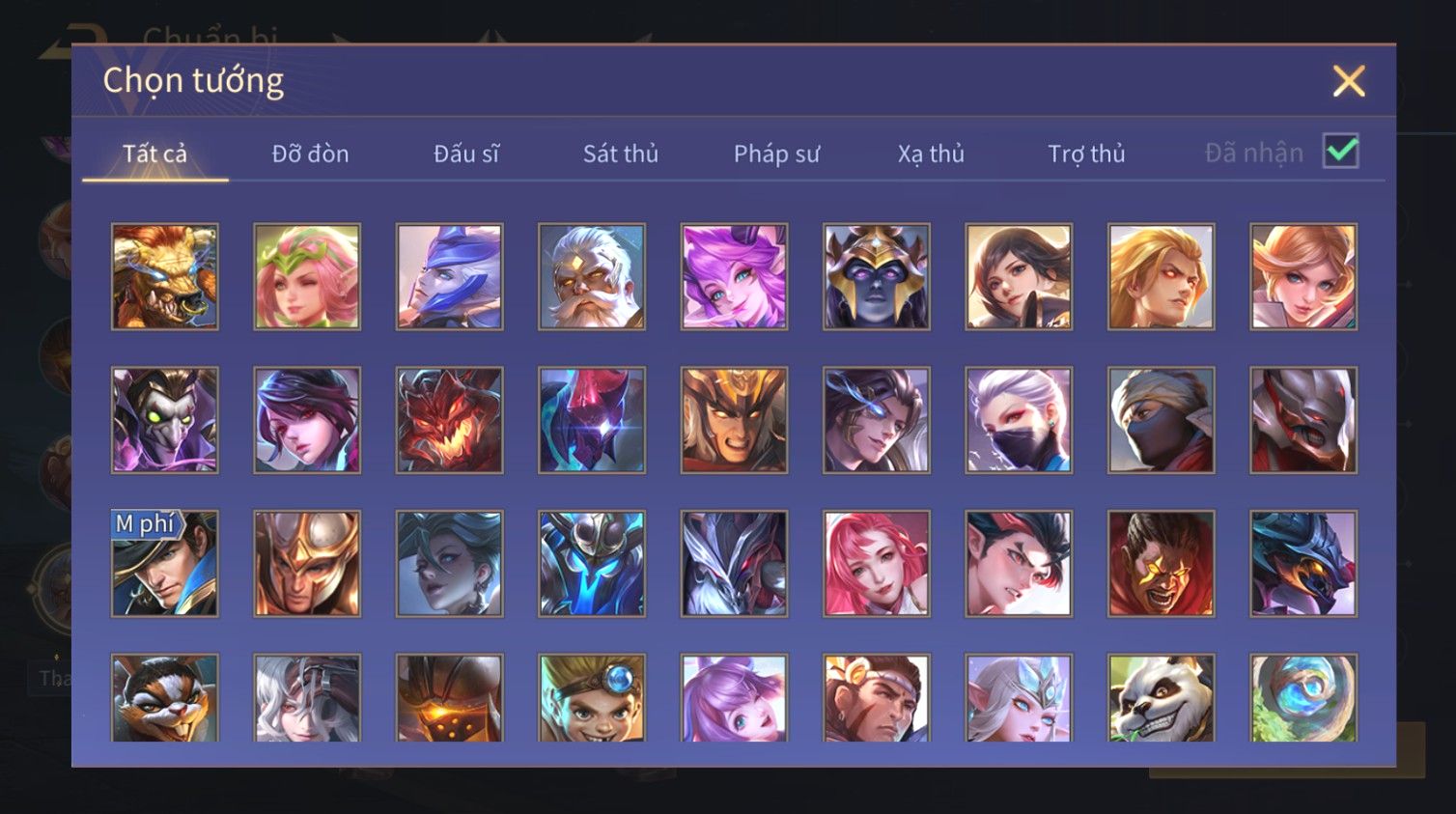Close the 'Chọn tướng' dialog
This screenshot has width=1456, height=814.
[x=1349, y=81]
